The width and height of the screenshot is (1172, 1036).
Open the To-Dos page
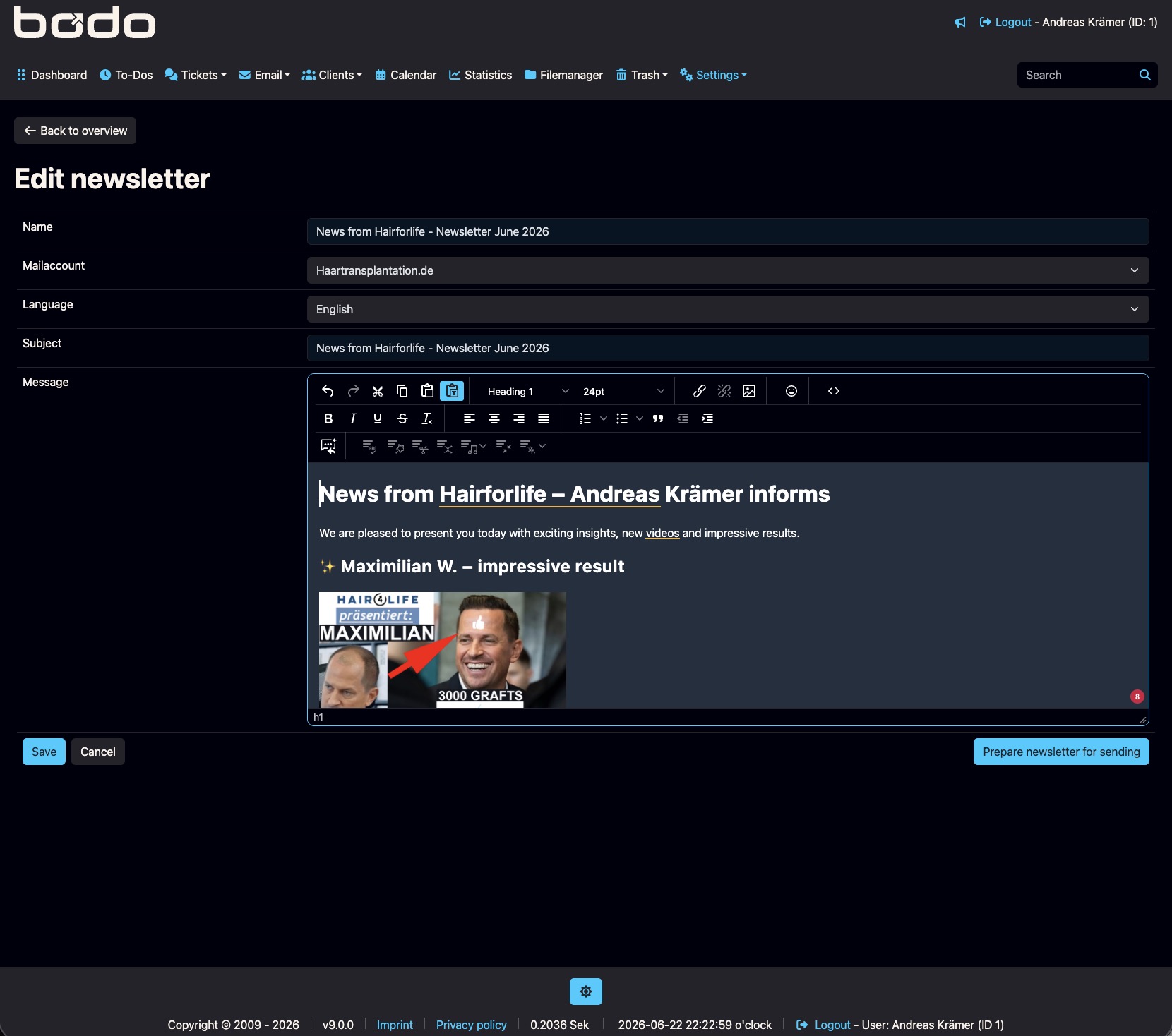[x=126, y=75]
